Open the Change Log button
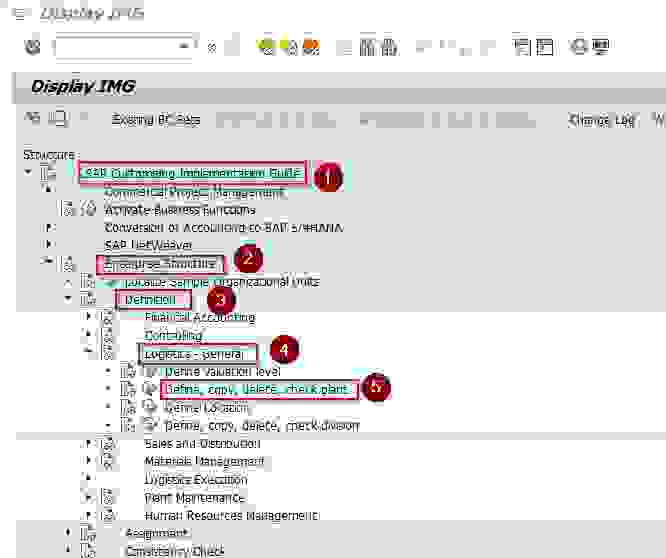 (602, 121)
